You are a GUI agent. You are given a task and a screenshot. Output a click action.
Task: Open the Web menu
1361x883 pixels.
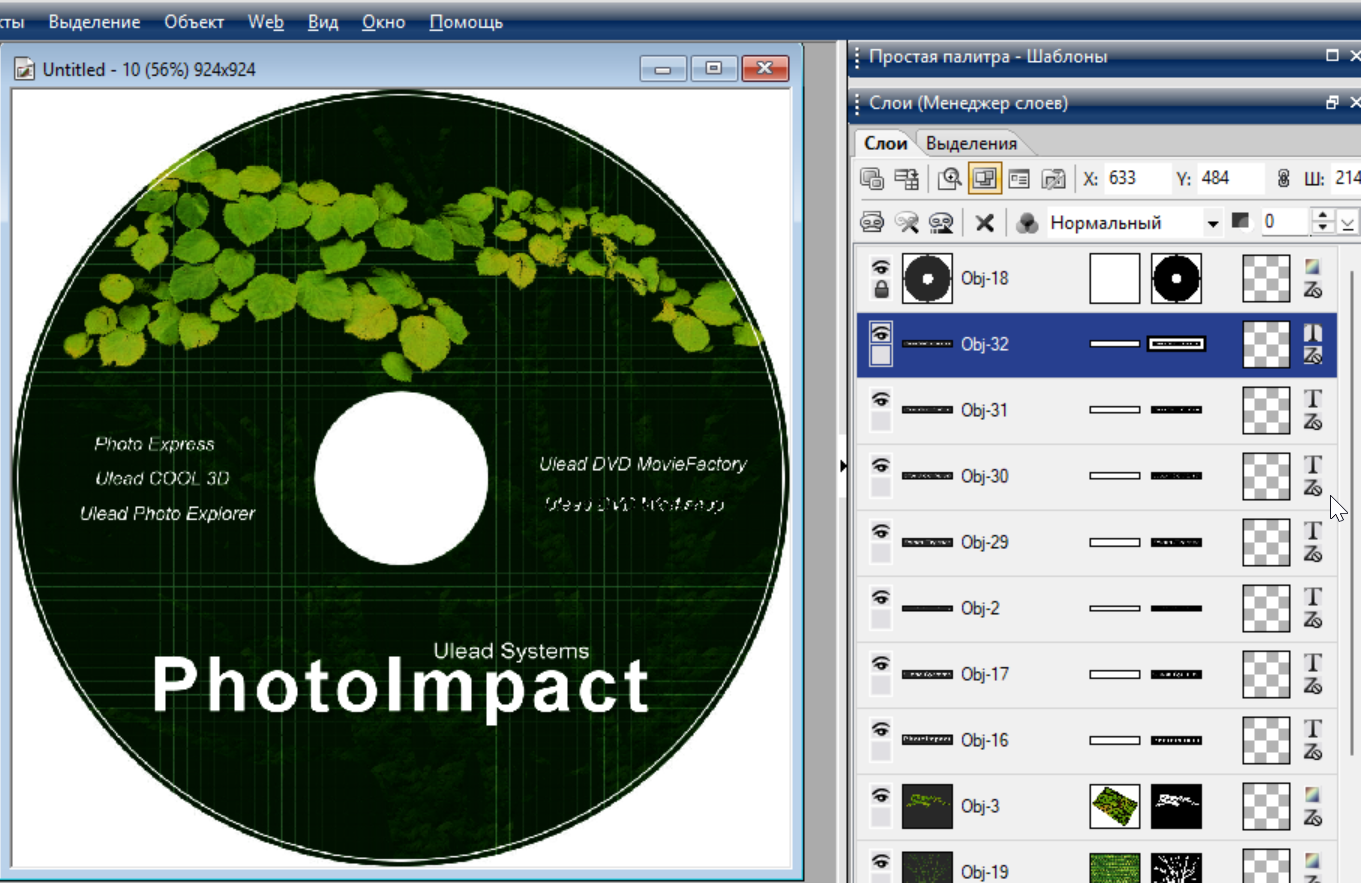266,22
